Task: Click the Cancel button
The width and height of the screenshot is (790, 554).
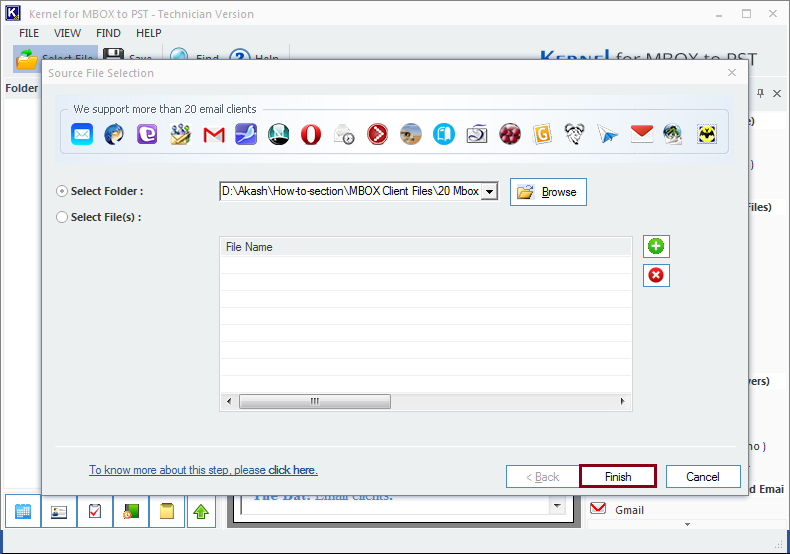Action: [703, 476]
